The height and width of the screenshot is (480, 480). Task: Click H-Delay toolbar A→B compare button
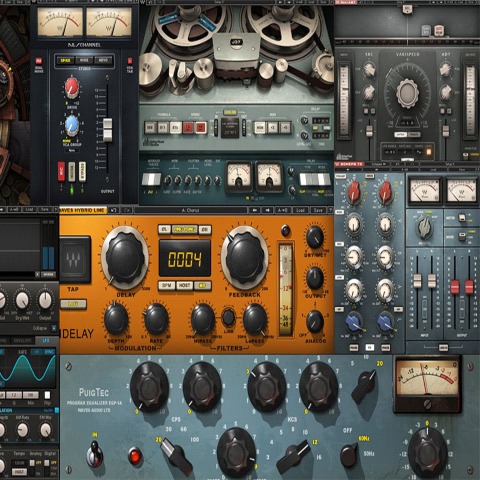tap(283, 210)
